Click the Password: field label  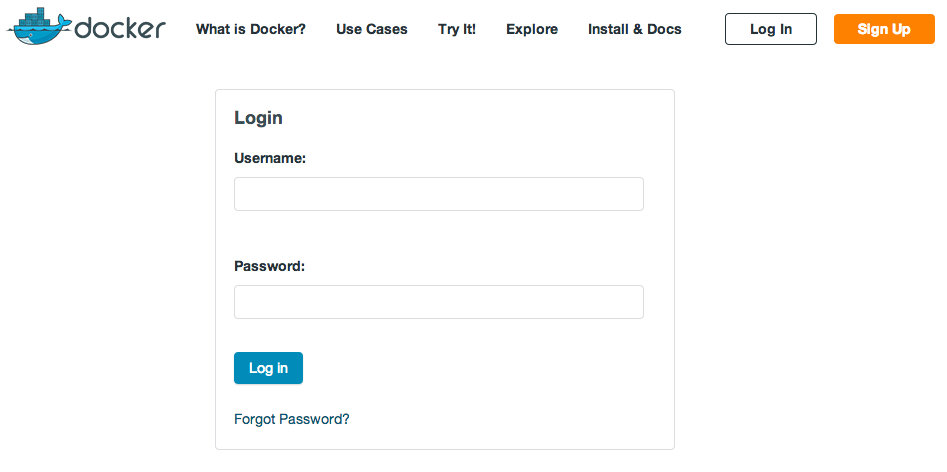coord(269,266)
